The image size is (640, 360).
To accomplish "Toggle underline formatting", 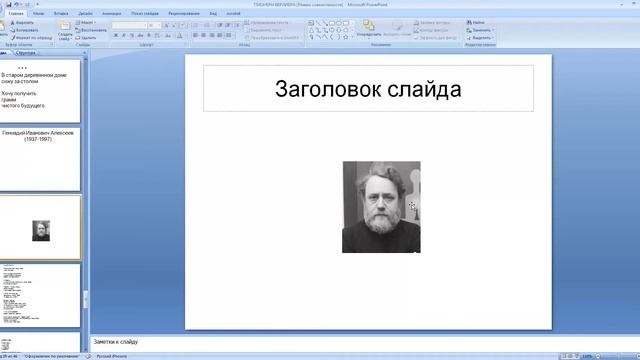I will point(132,36).
